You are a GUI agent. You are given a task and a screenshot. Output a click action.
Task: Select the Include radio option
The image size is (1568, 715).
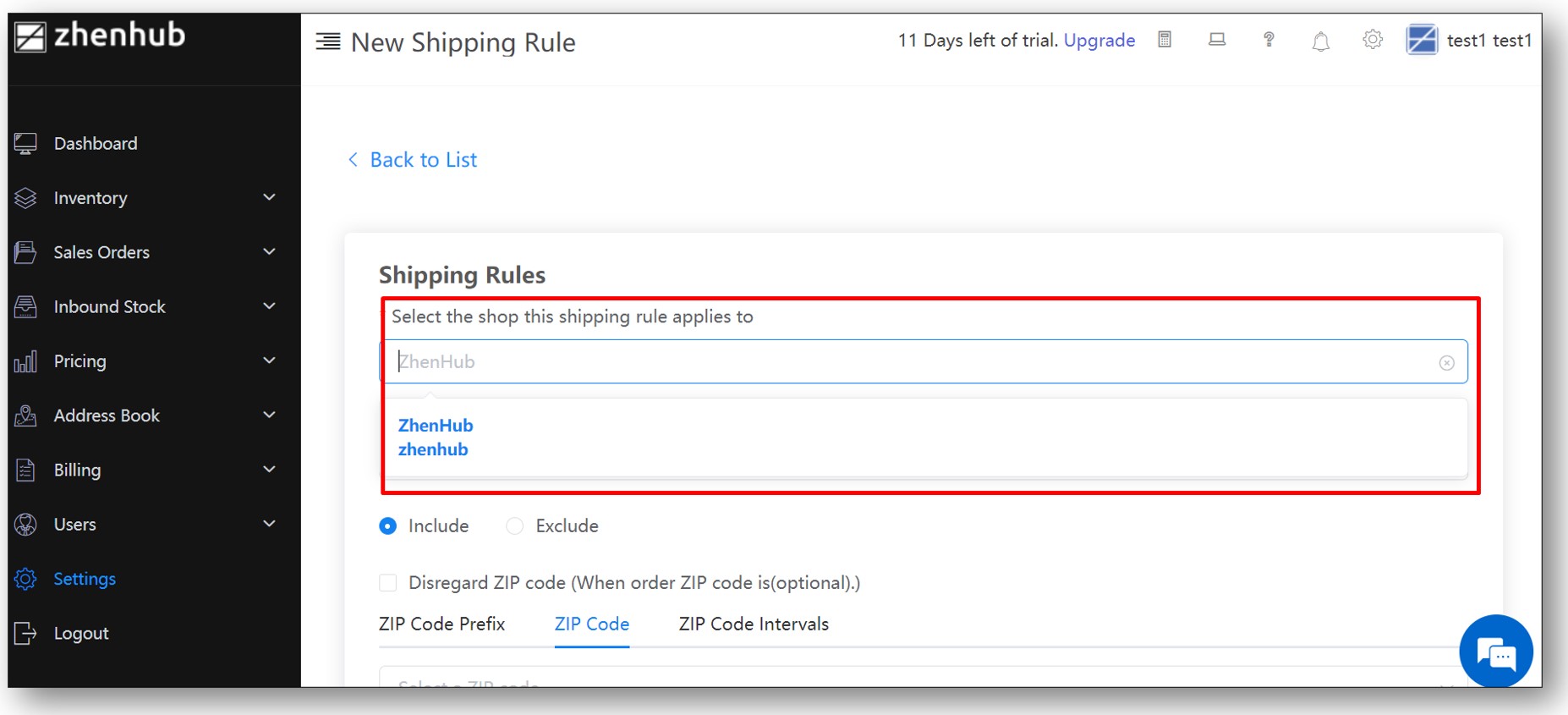[x=387, y=526]
